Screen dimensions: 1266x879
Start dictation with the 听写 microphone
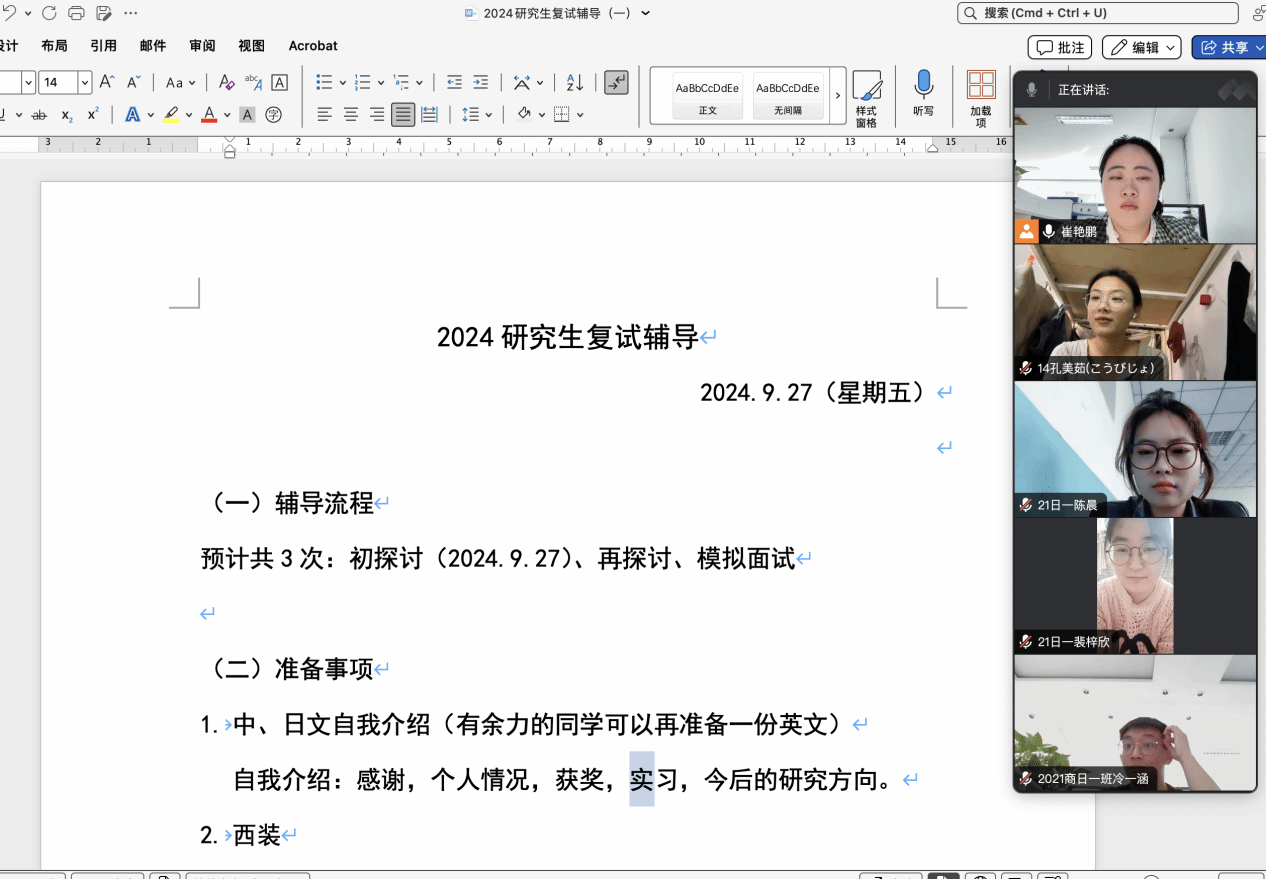tap(923, 93)
